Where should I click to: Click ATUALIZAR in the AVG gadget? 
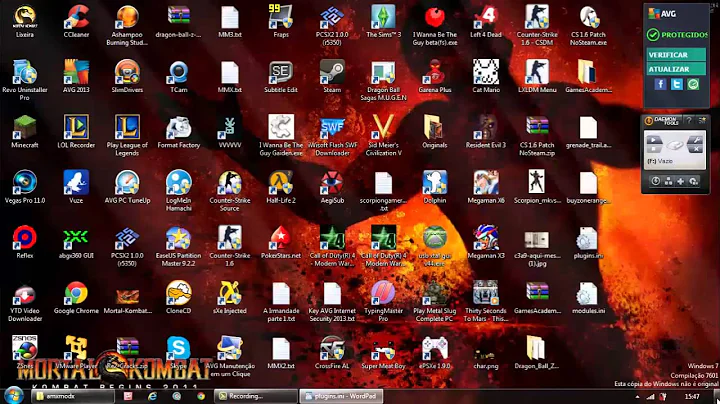click(x=676, y=69)
